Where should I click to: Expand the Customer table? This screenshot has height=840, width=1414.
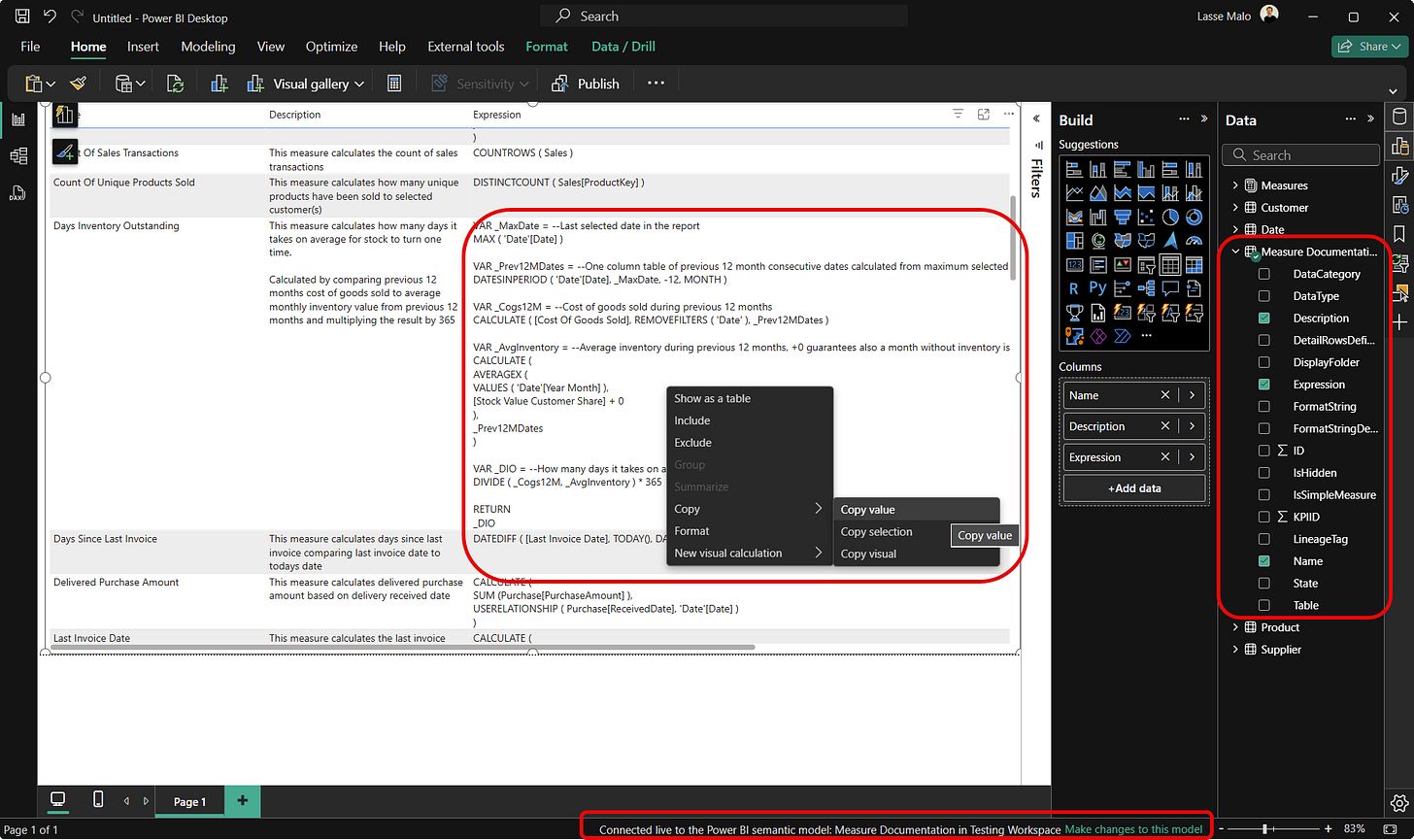click(1235, 208)
